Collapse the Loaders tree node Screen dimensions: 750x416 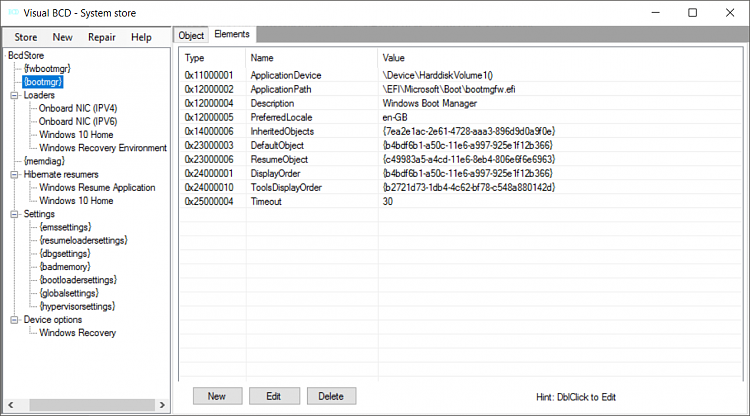click(x=14, y=95)
